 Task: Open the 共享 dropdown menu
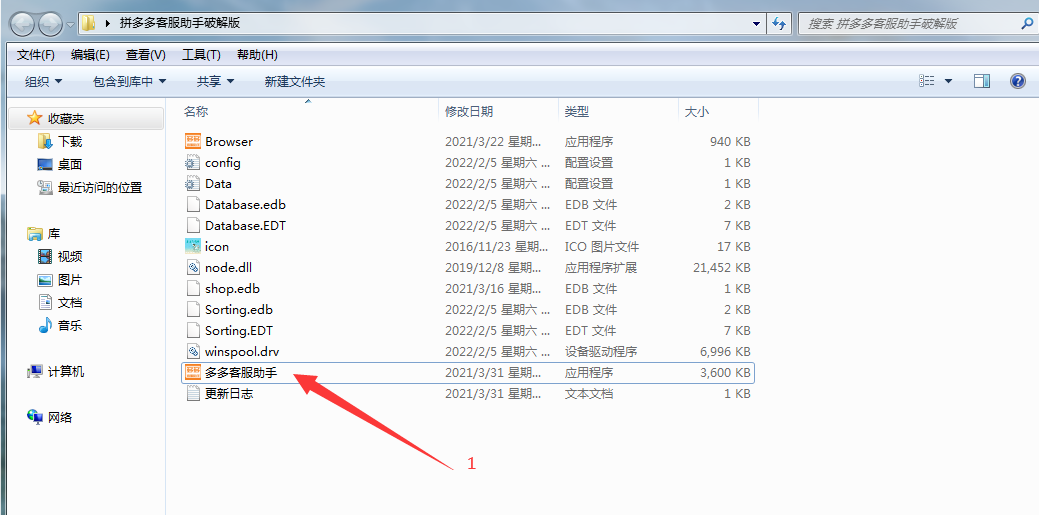[215, 82]
